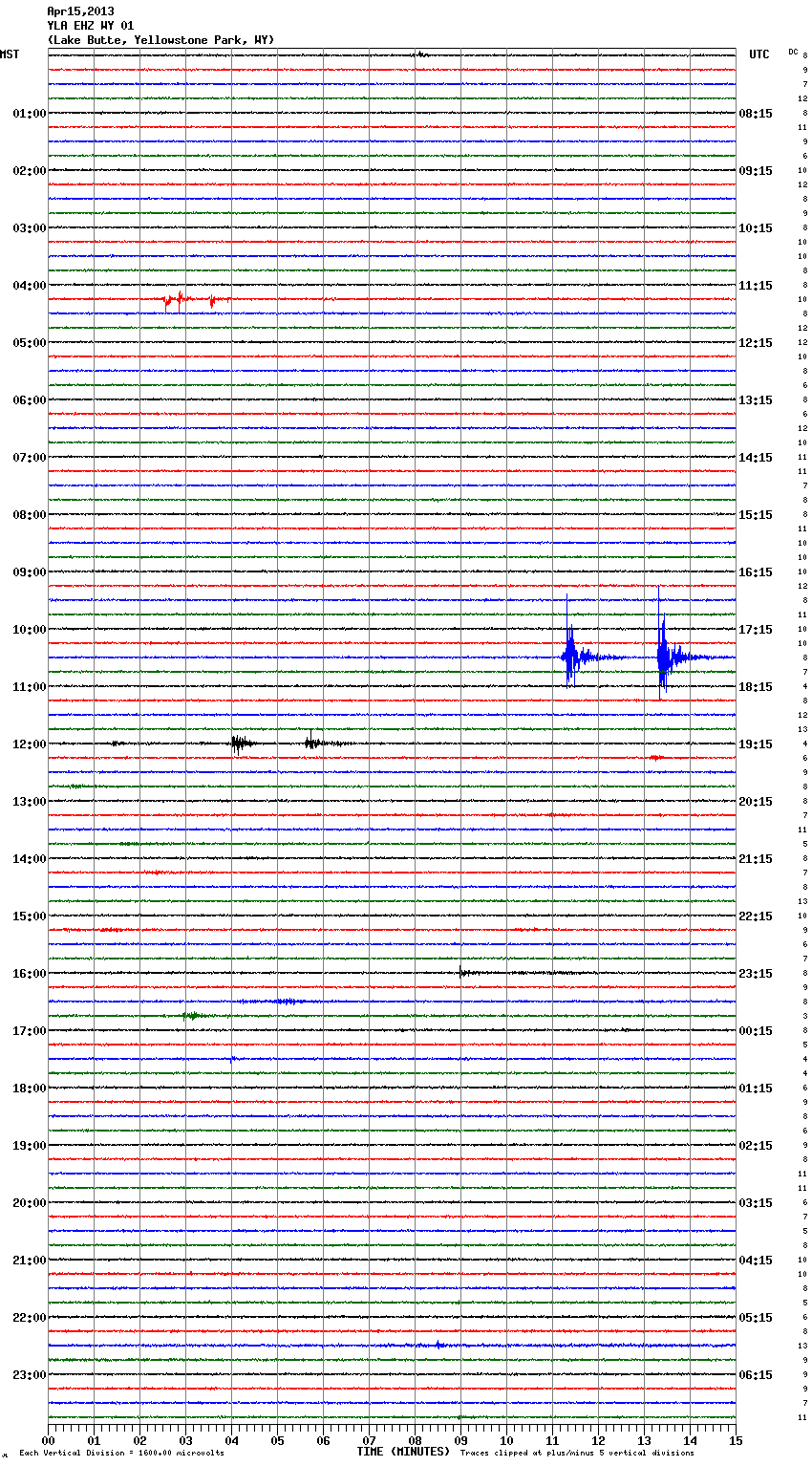Screen dimensions: 812x1466
Task: Select the 16:00 MST row label
Action: [x=29, y=974]
